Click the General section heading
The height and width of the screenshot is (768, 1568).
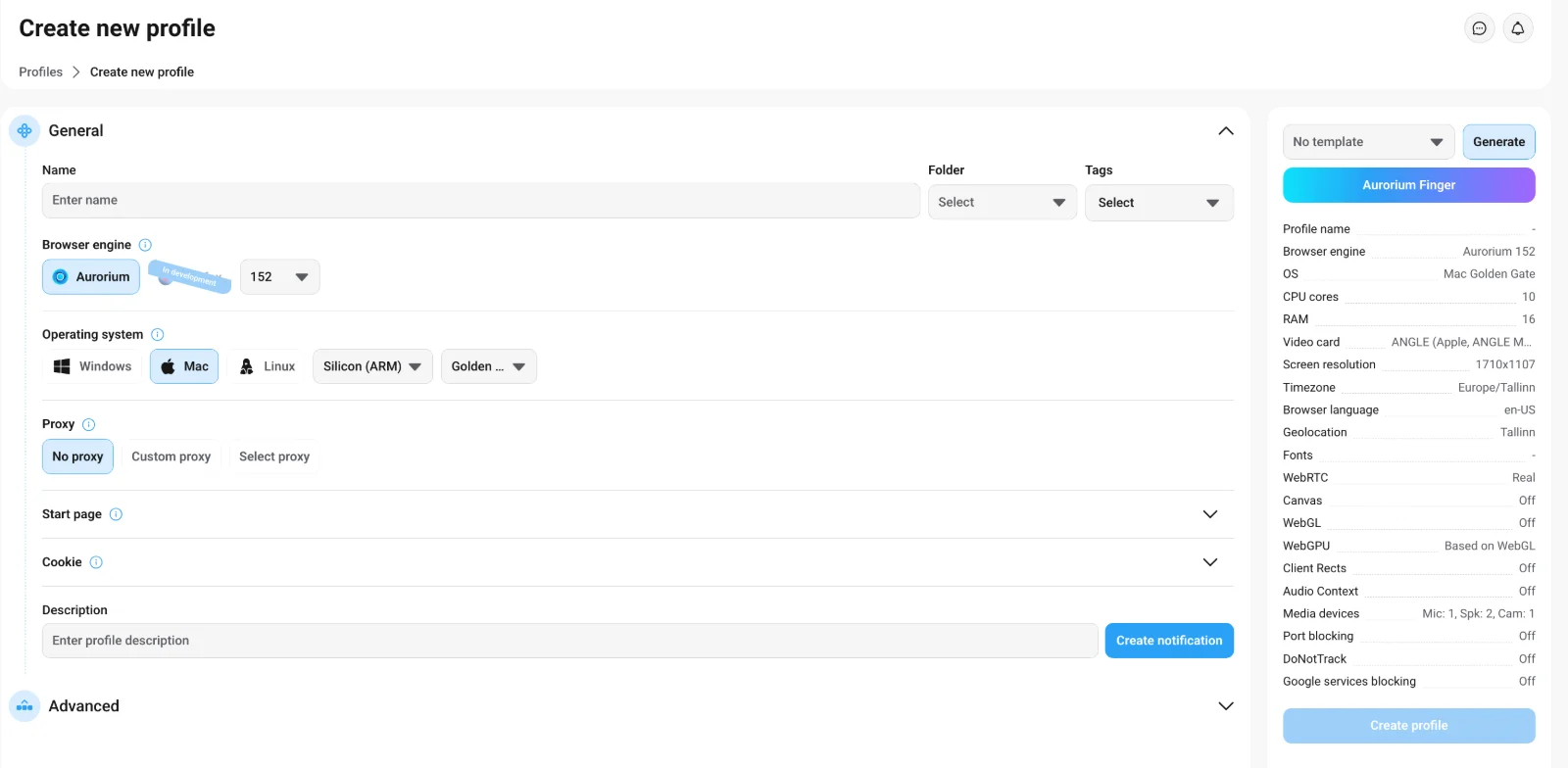pos(75,130)
